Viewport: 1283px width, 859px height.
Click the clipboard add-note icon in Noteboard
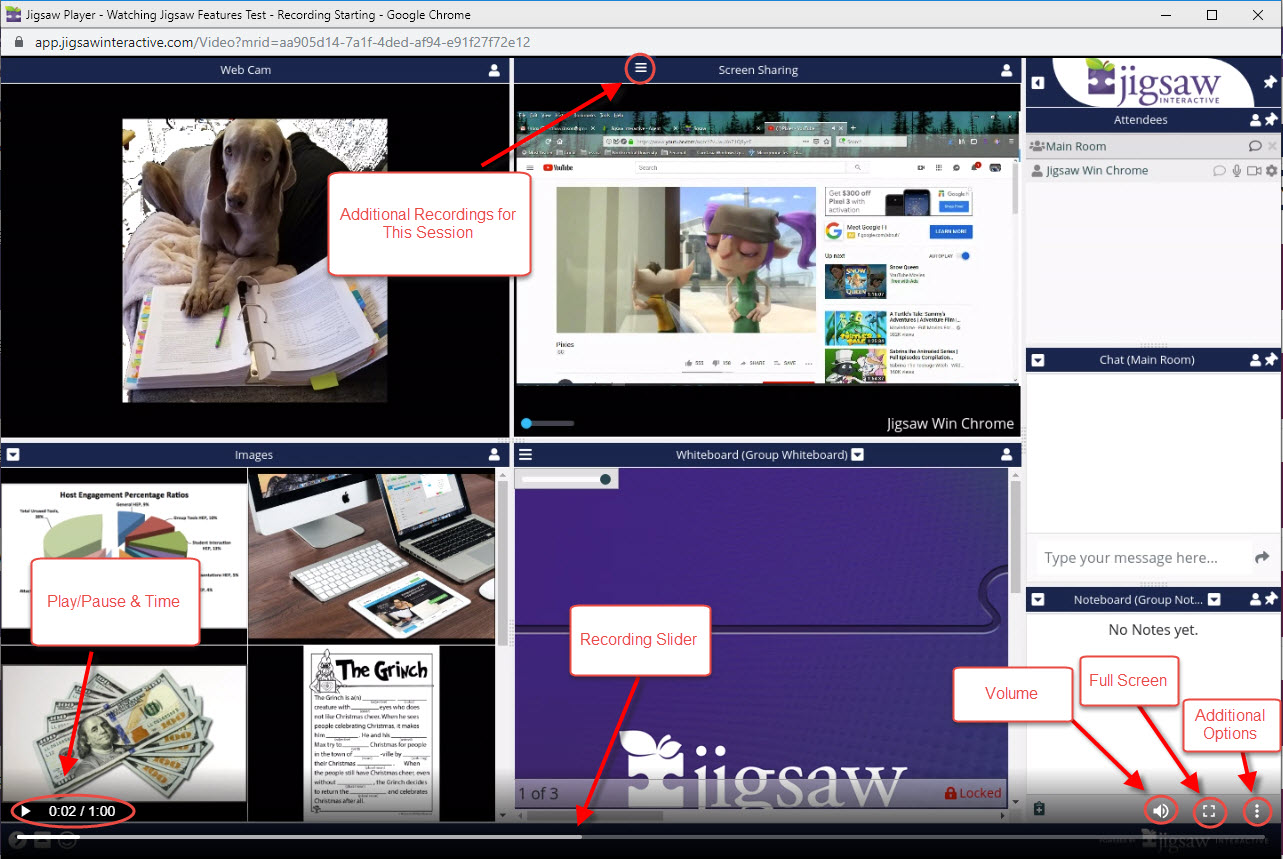pos(1038,808)
